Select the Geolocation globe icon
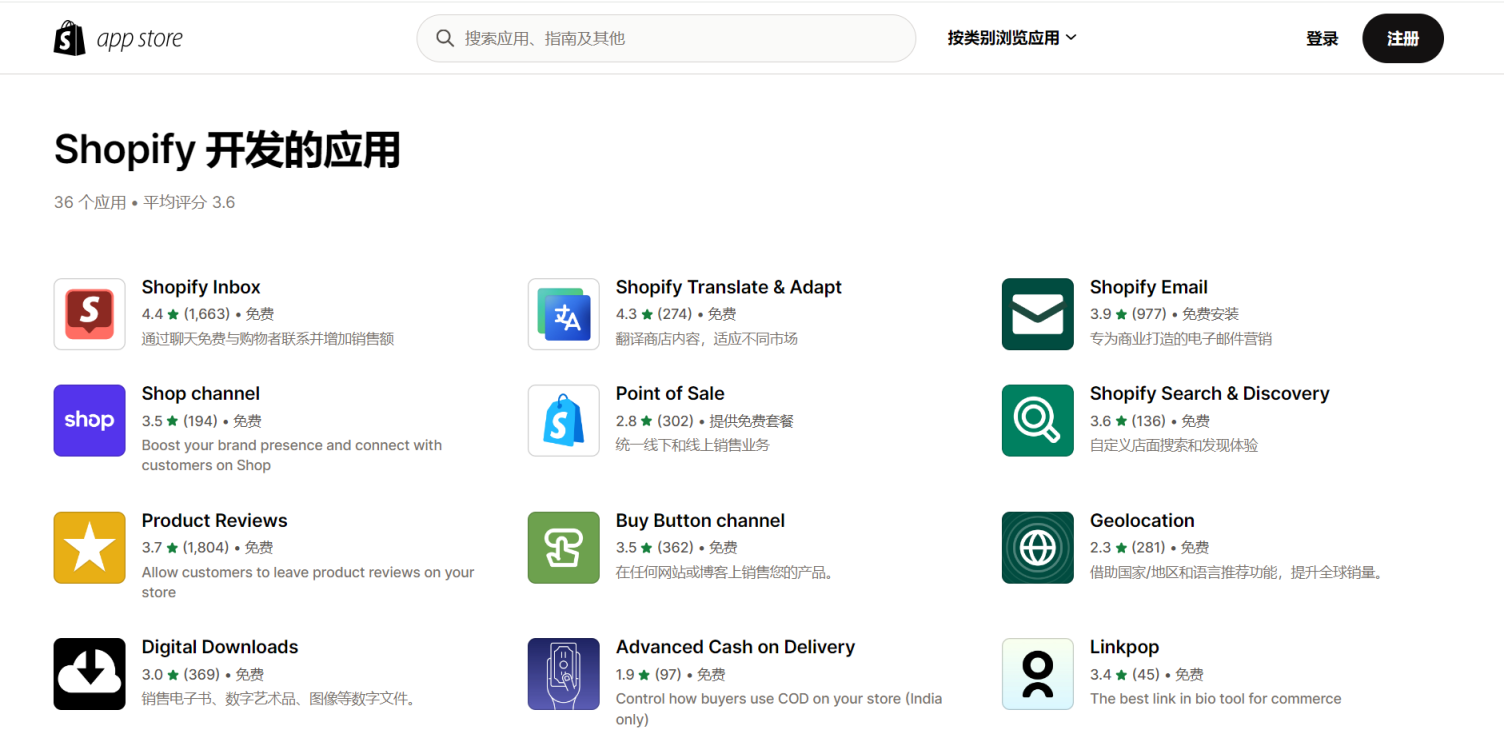 (x=1037, y=547)
